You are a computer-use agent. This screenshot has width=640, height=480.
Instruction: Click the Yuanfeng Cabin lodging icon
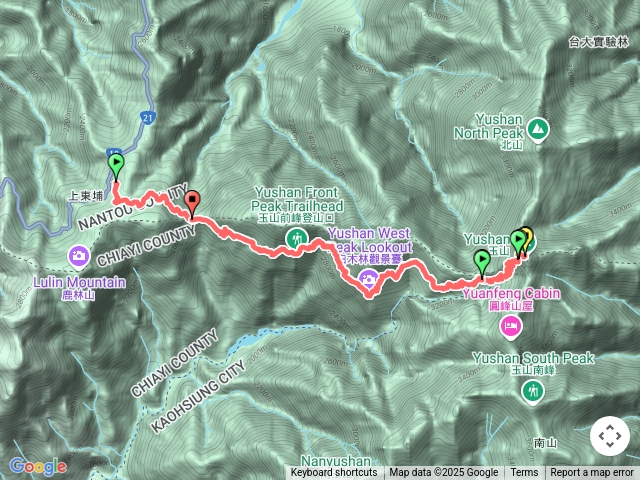click(511, 327)
